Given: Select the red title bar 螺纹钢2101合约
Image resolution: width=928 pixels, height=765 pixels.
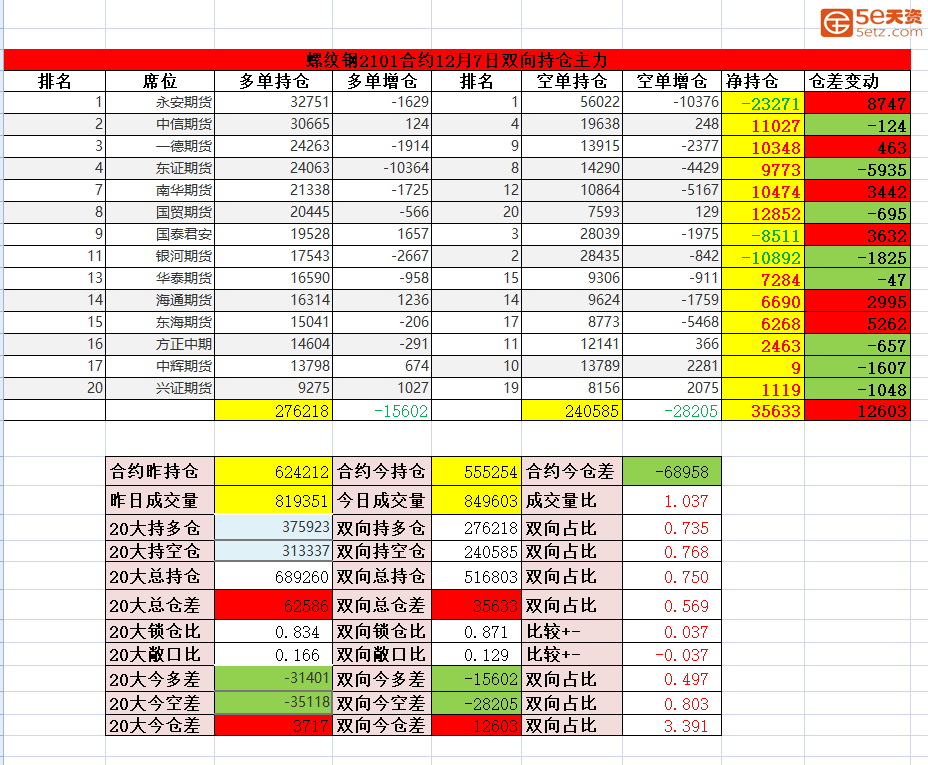Looking at the screenshot, I should 456,60.
